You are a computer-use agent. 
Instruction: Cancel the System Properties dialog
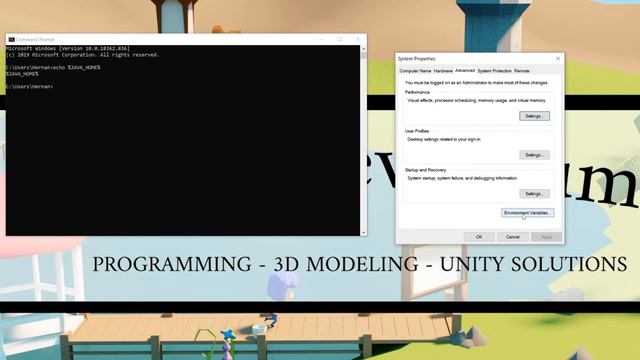pos(513,237)
